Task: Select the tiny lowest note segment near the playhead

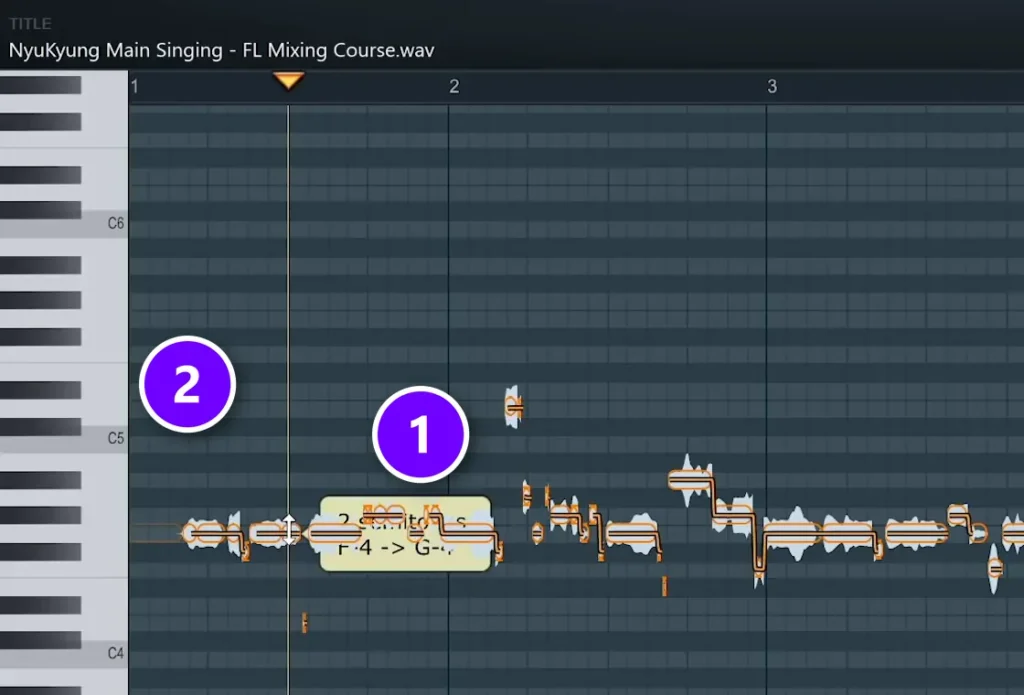Action: tap(304, 622)
